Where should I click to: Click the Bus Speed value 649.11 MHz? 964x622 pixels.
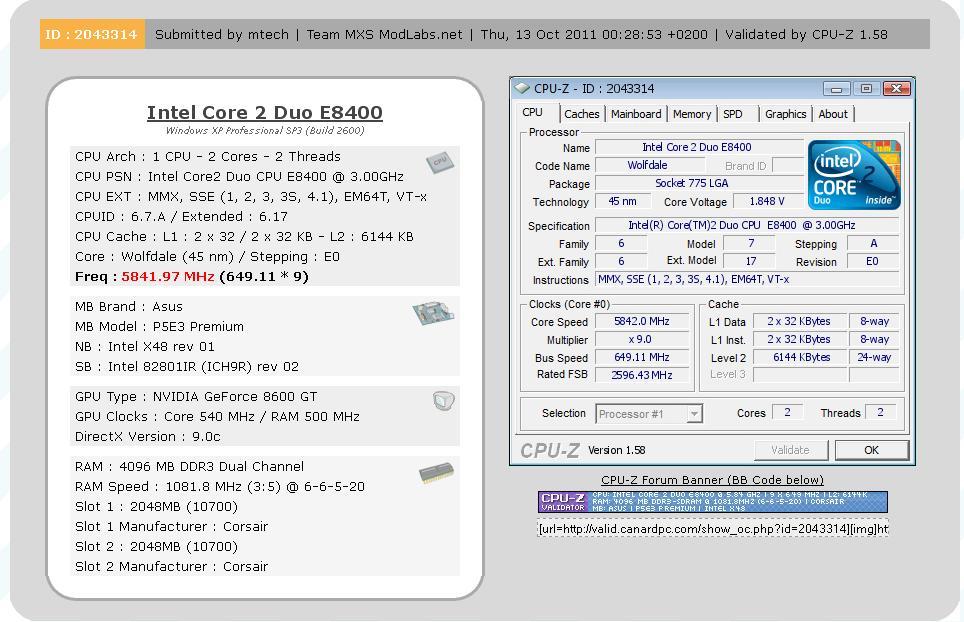click(x=642, y=357)
